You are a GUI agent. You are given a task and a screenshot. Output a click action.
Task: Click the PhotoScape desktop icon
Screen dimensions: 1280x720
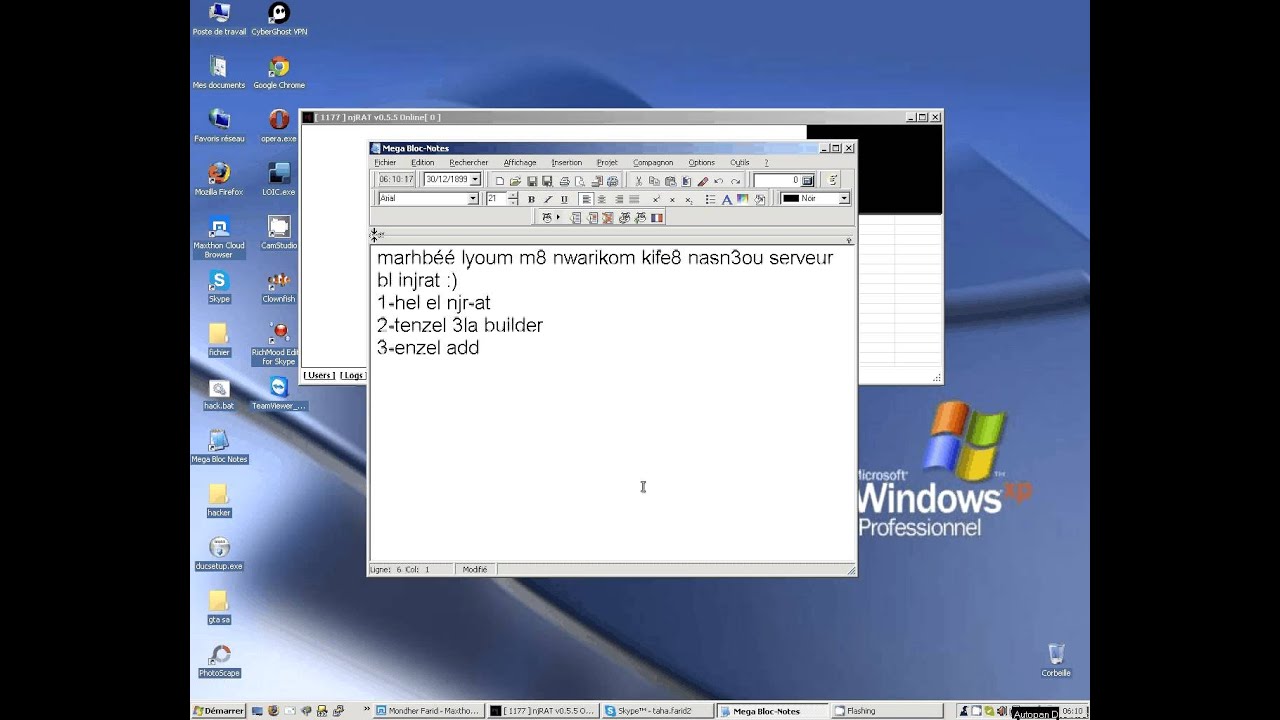[219, 661]
